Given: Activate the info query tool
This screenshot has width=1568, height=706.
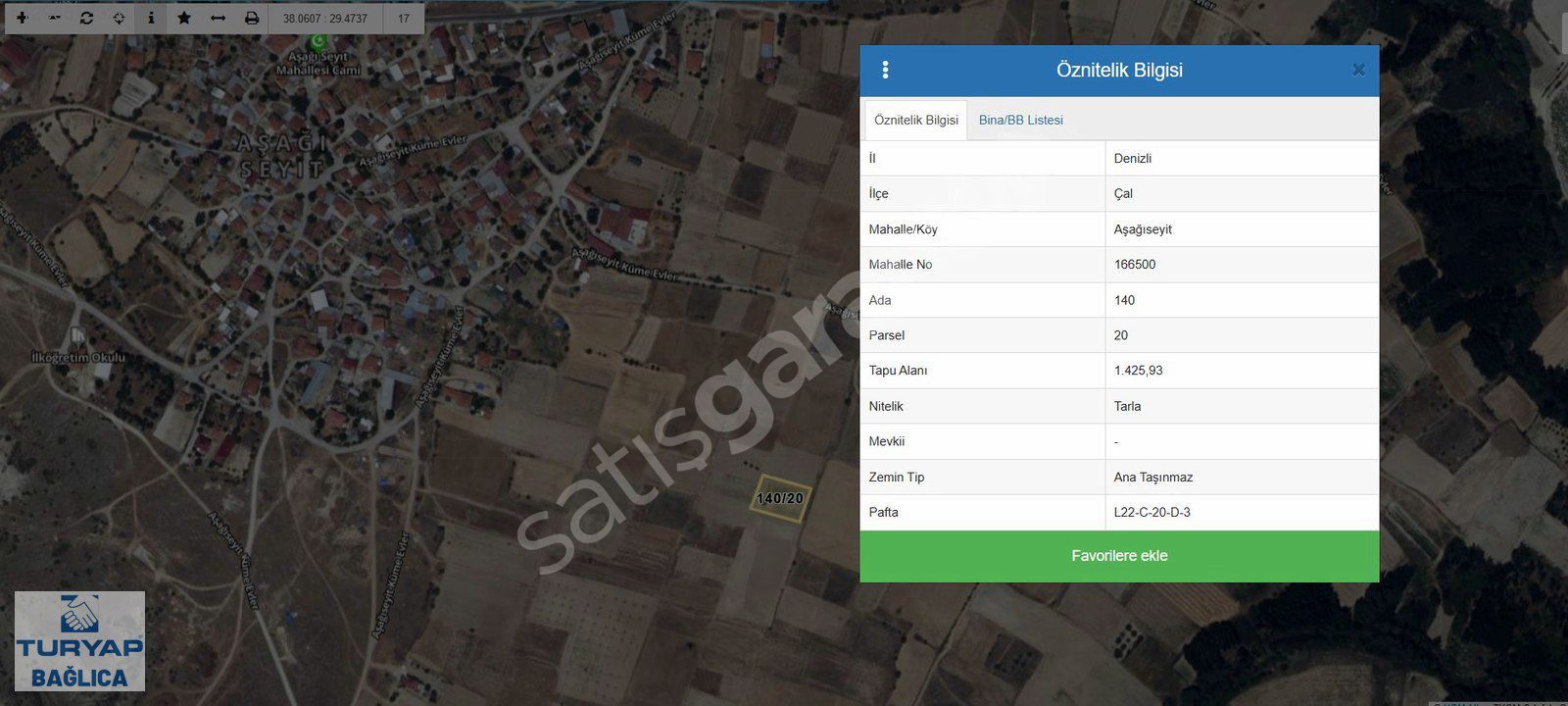Looking at the screenshot, I should [151, 19].
